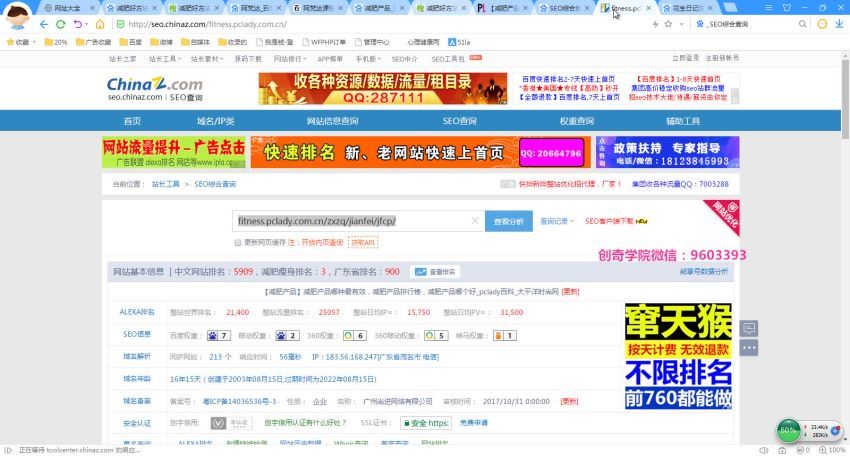
Task: Click the green security shield in address bar
Action: (x=120, y=24)
